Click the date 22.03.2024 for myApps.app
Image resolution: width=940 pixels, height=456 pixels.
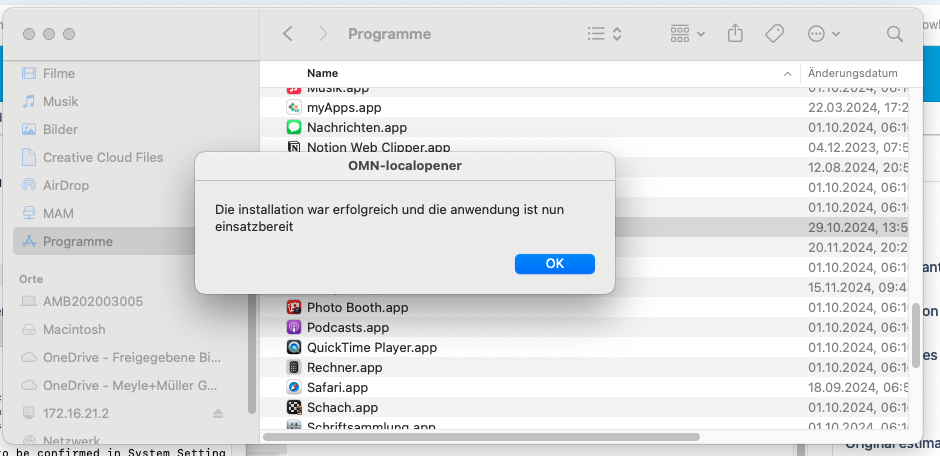[858, 108]
